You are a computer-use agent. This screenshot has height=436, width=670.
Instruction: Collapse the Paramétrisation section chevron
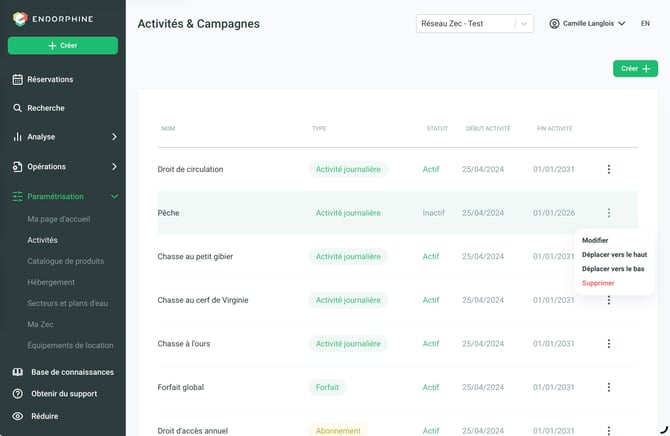tap(114, 197)
